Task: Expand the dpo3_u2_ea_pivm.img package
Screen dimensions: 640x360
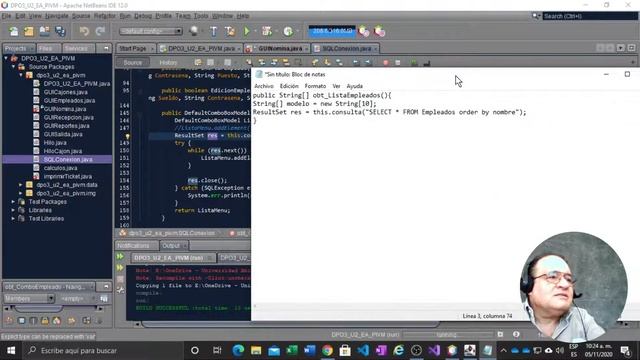Action: click(21, 193)
